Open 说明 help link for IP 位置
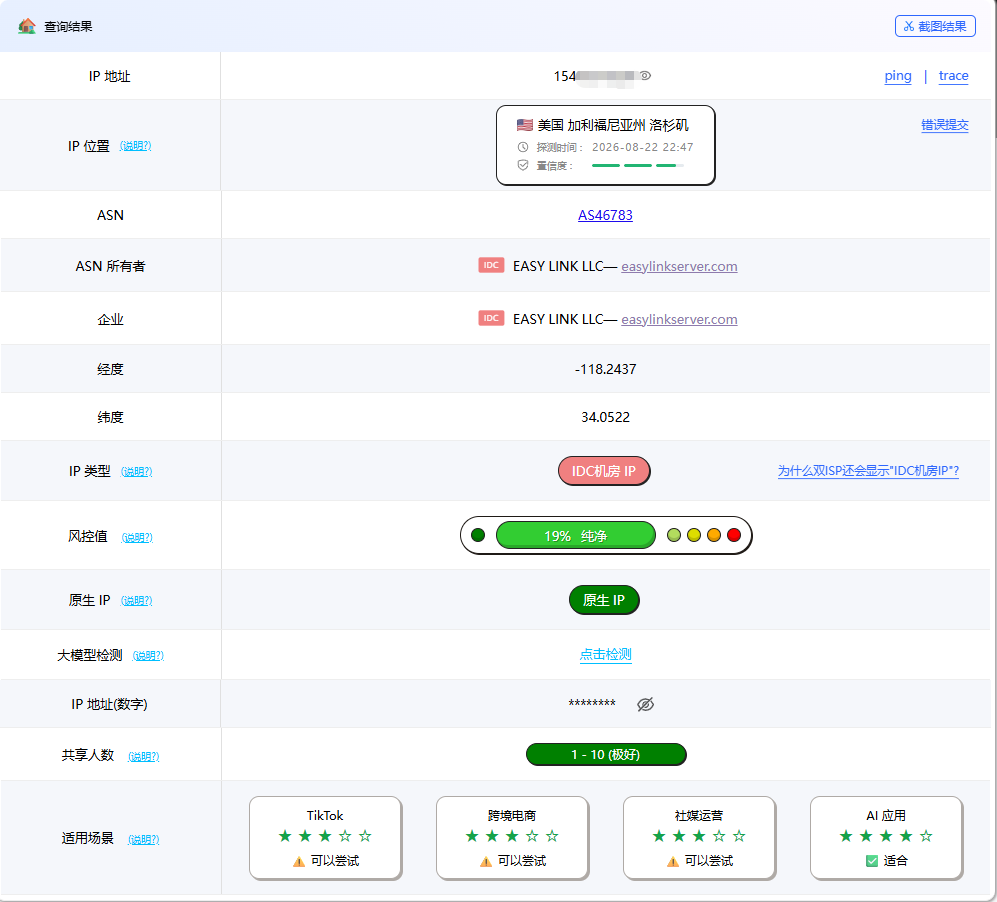 pos(135,146)
